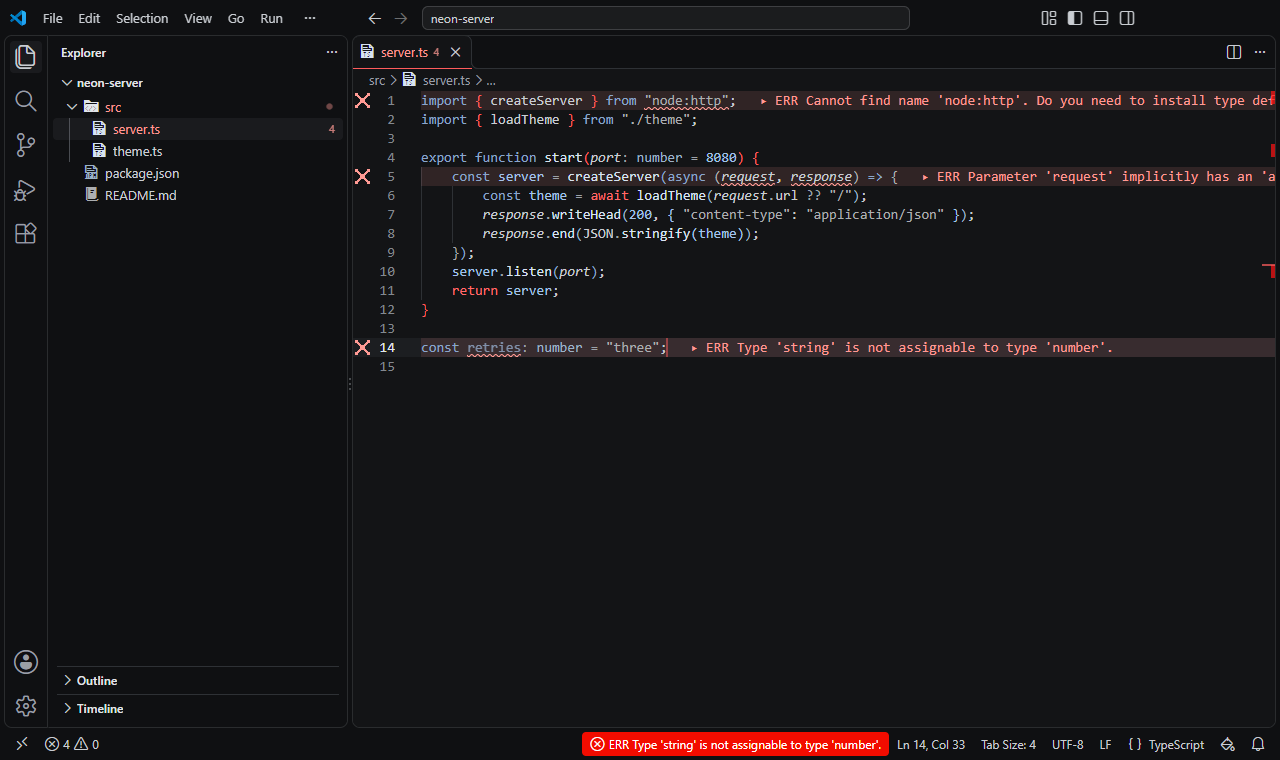
Task: Open the Selection menu
Action: point(142,18)
